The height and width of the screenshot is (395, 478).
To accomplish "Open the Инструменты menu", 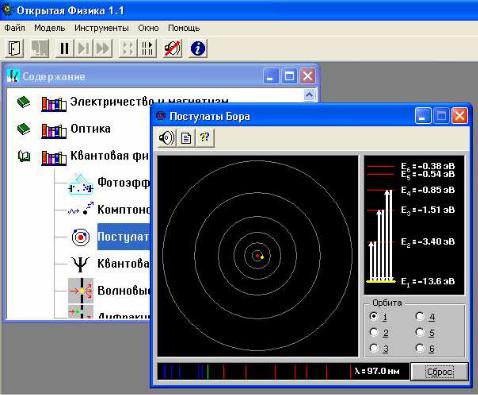I will 101,28.
